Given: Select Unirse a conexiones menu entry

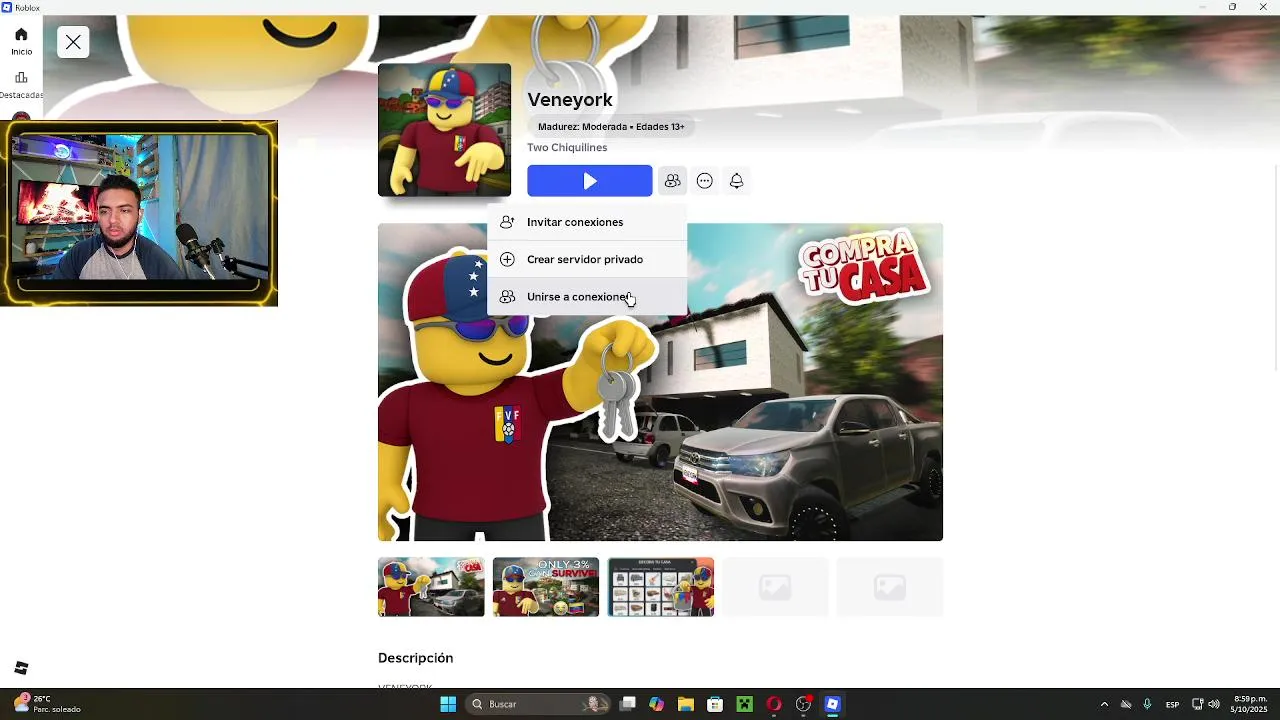Looking at the screenshot, I should [x=587, y=296].
